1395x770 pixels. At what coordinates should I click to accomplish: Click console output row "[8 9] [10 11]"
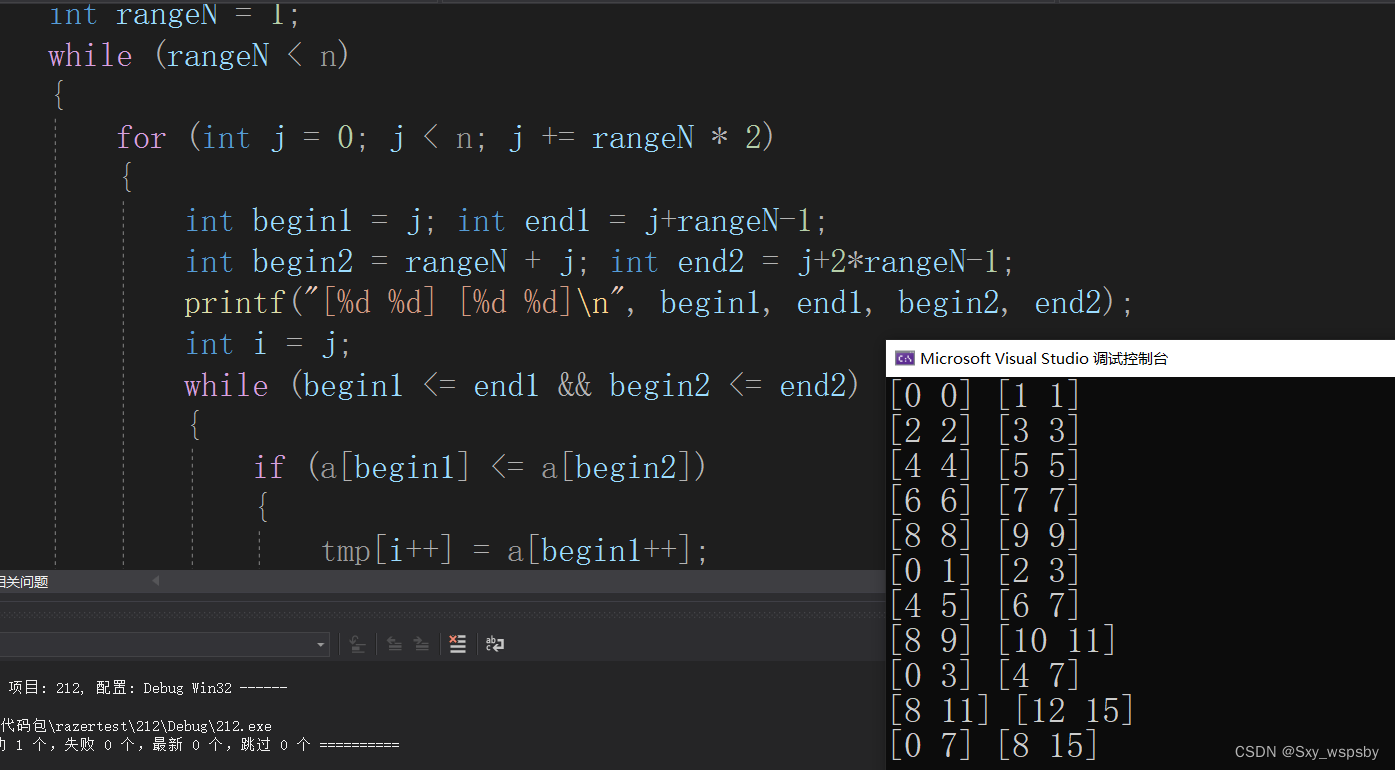click(1002, 641)
